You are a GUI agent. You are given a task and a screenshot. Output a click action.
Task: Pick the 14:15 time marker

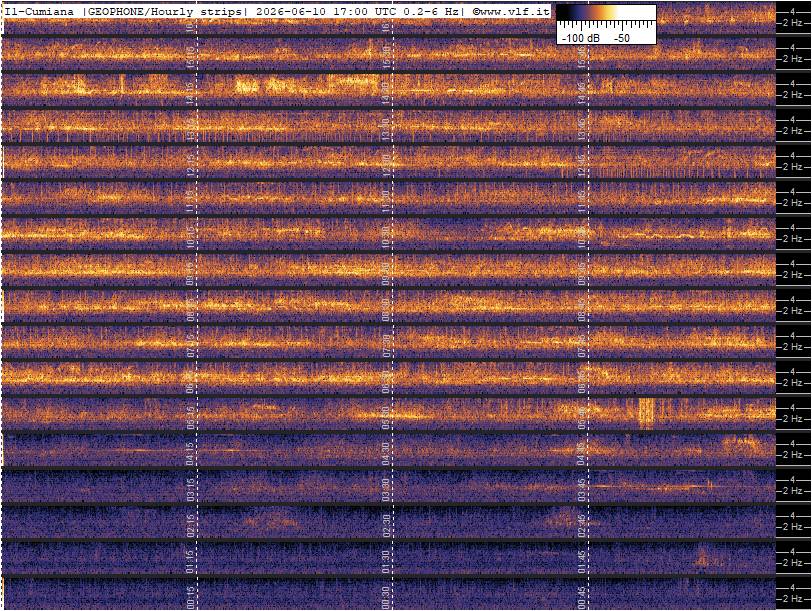click(190, 94)
